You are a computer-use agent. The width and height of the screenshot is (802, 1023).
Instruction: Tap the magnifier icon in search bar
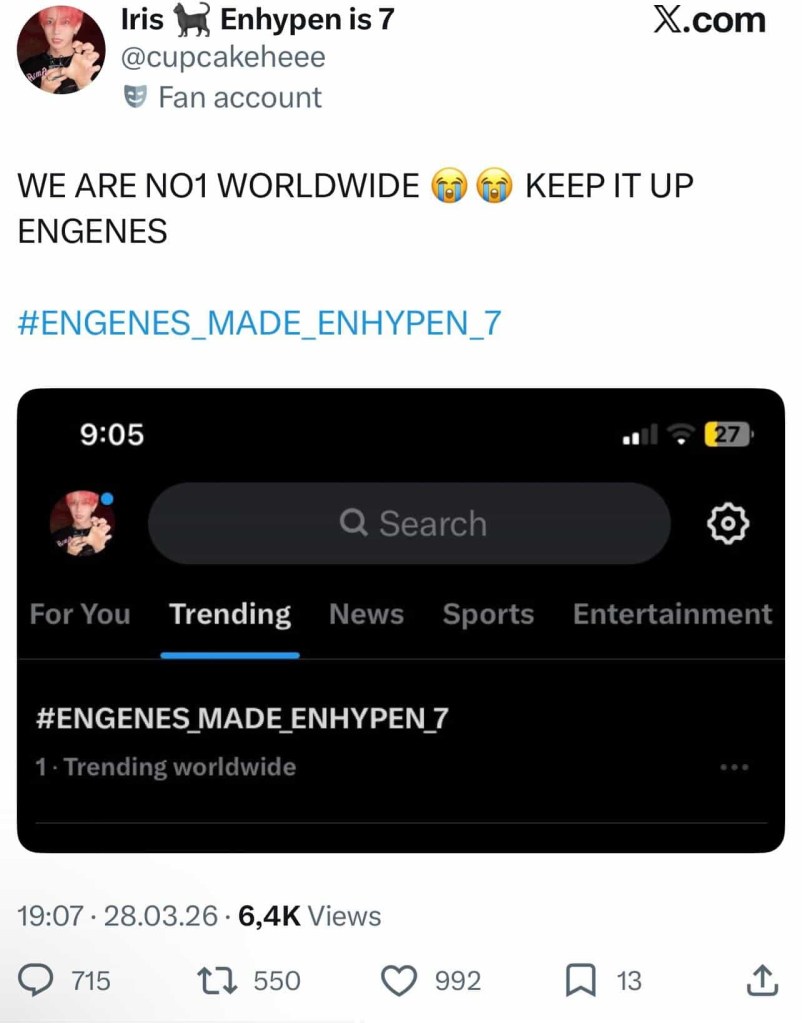point(354,523)
